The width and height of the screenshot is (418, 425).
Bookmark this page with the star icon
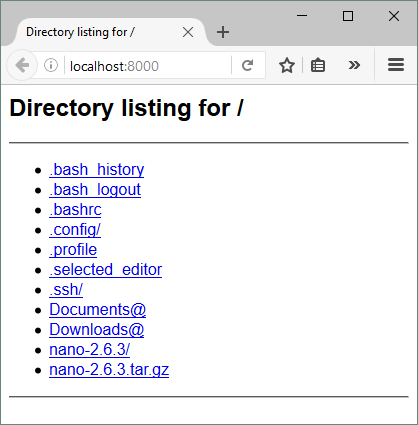pos(287,65)
